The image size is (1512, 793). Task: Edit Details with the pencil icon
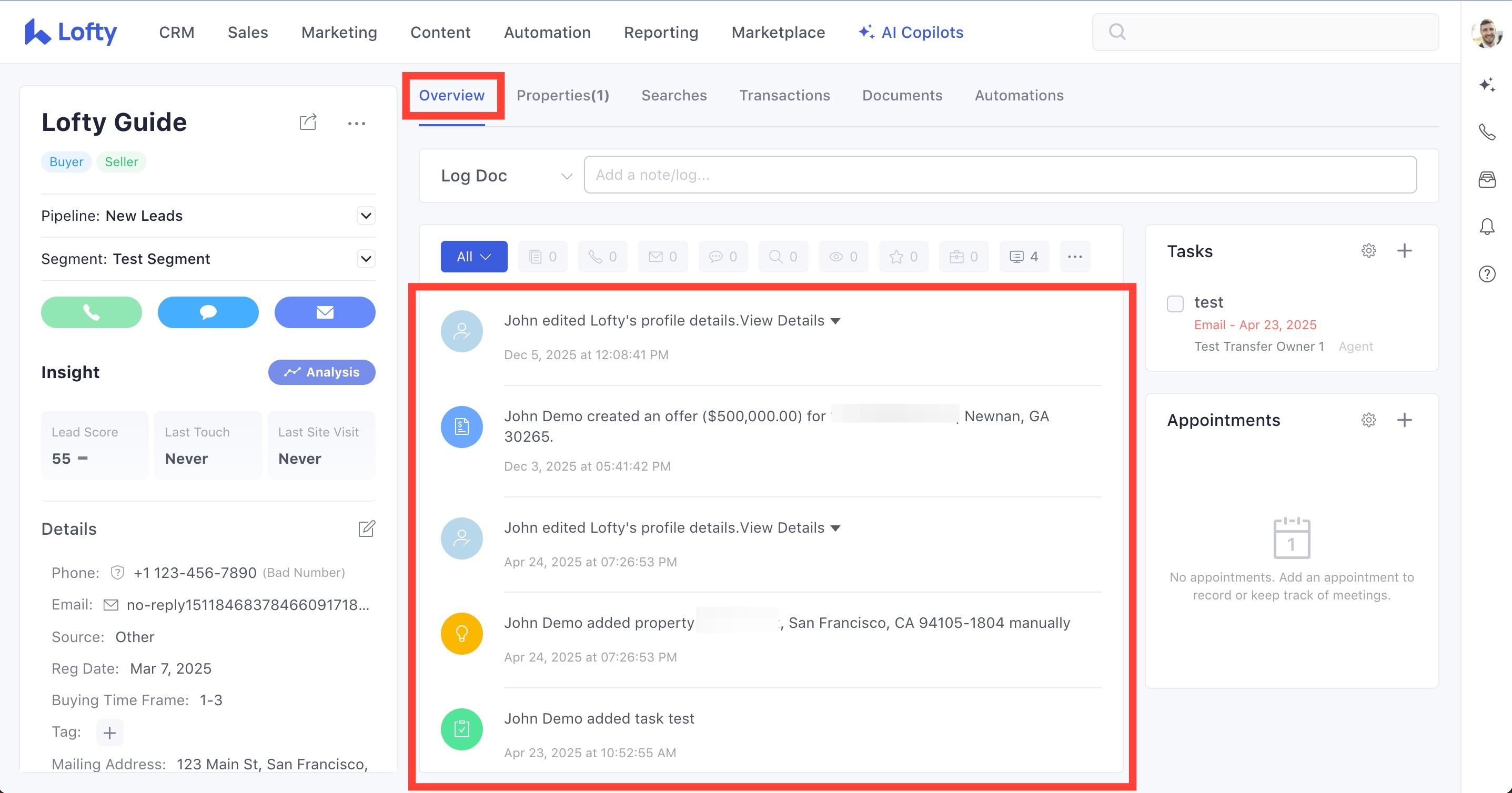point(366,528)
